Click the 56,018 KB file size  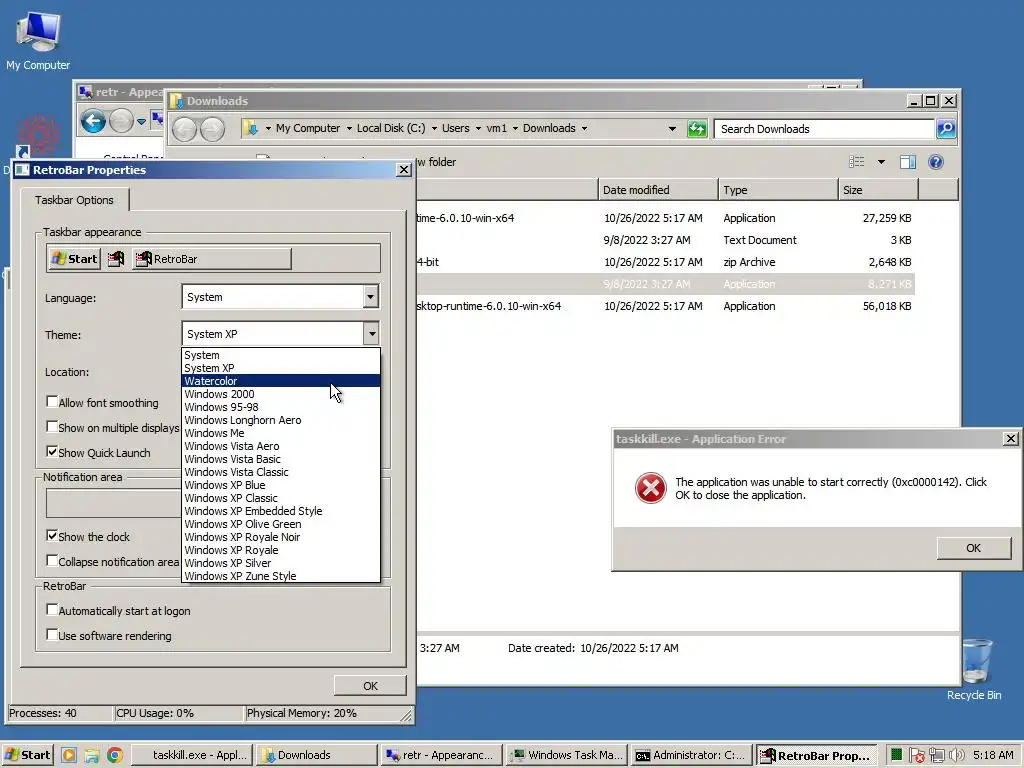[x=886, y=306]
